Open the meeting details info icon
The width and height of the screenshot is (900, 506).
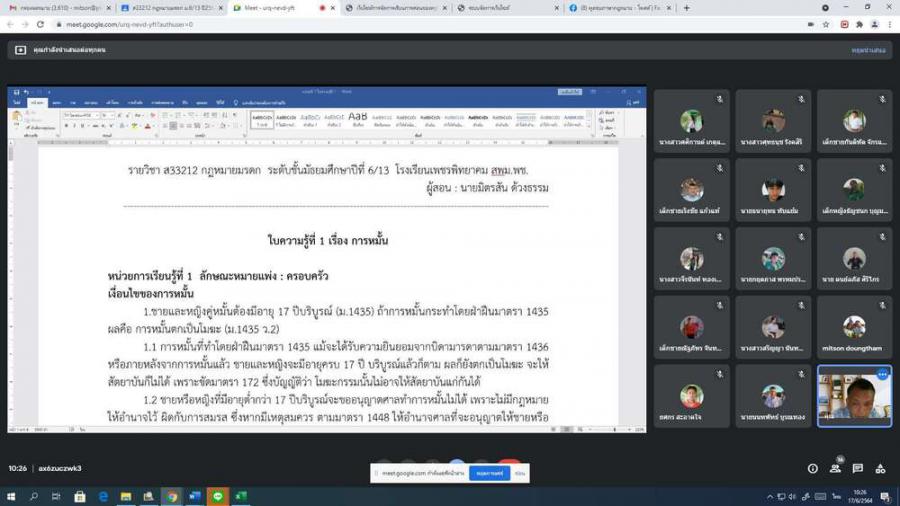(812, 468)
